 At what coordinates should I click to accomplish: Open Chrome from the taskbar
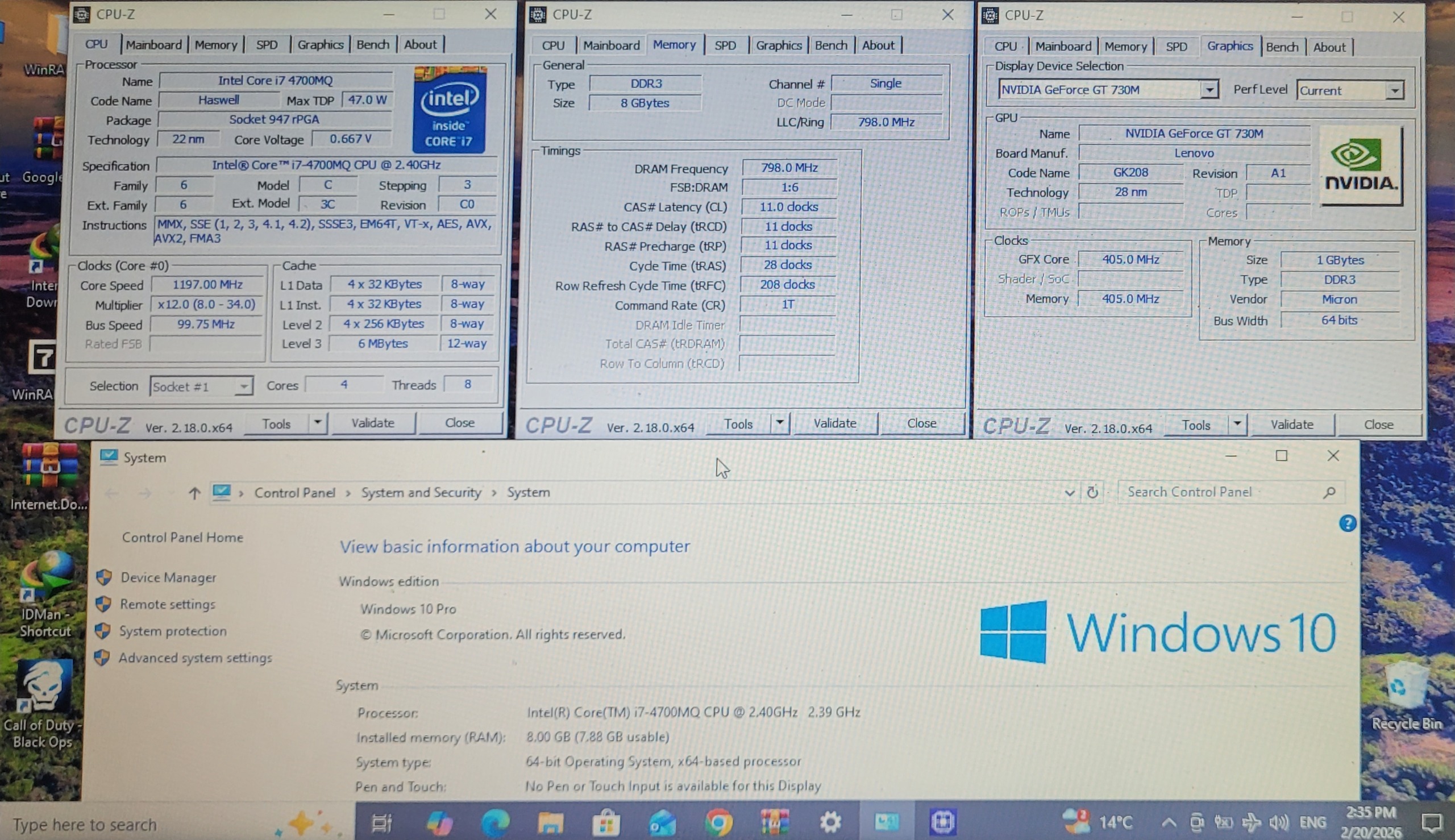pos(719,822)
